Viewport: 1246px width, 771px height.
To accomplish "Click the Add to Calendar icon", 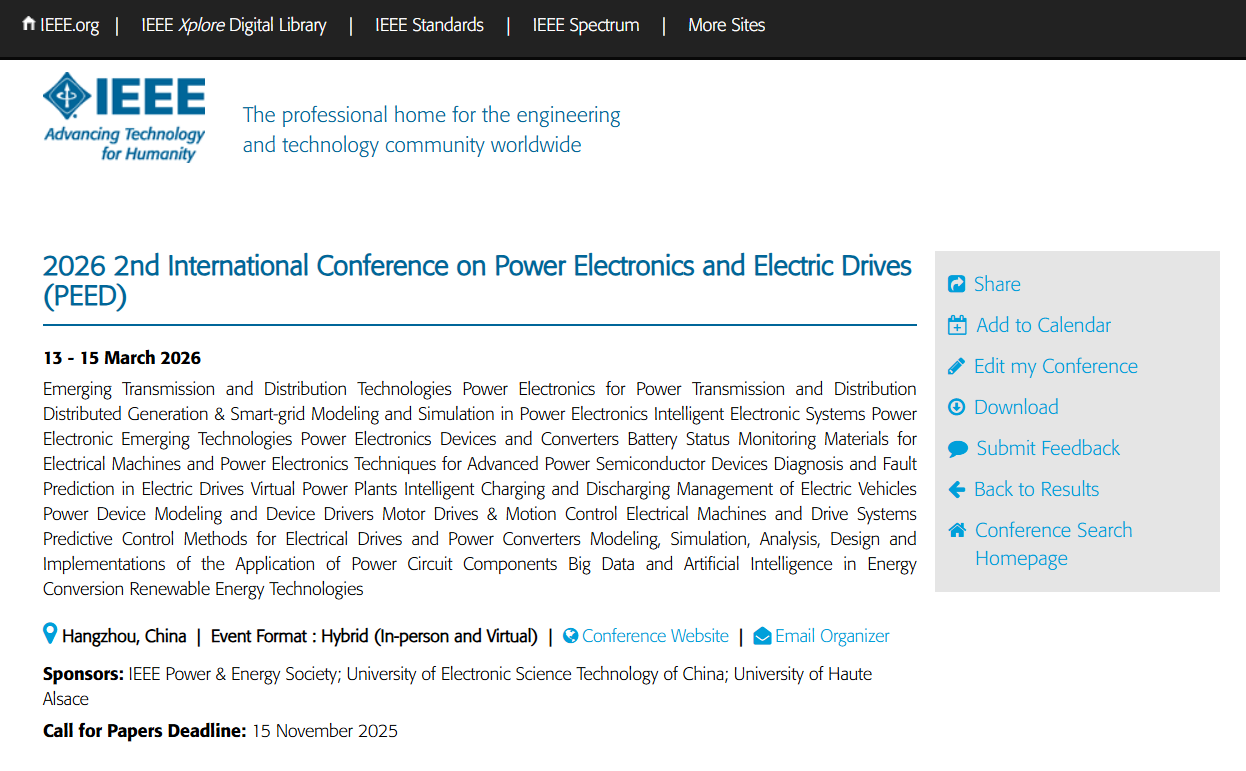I will click(x=957, y=326).
